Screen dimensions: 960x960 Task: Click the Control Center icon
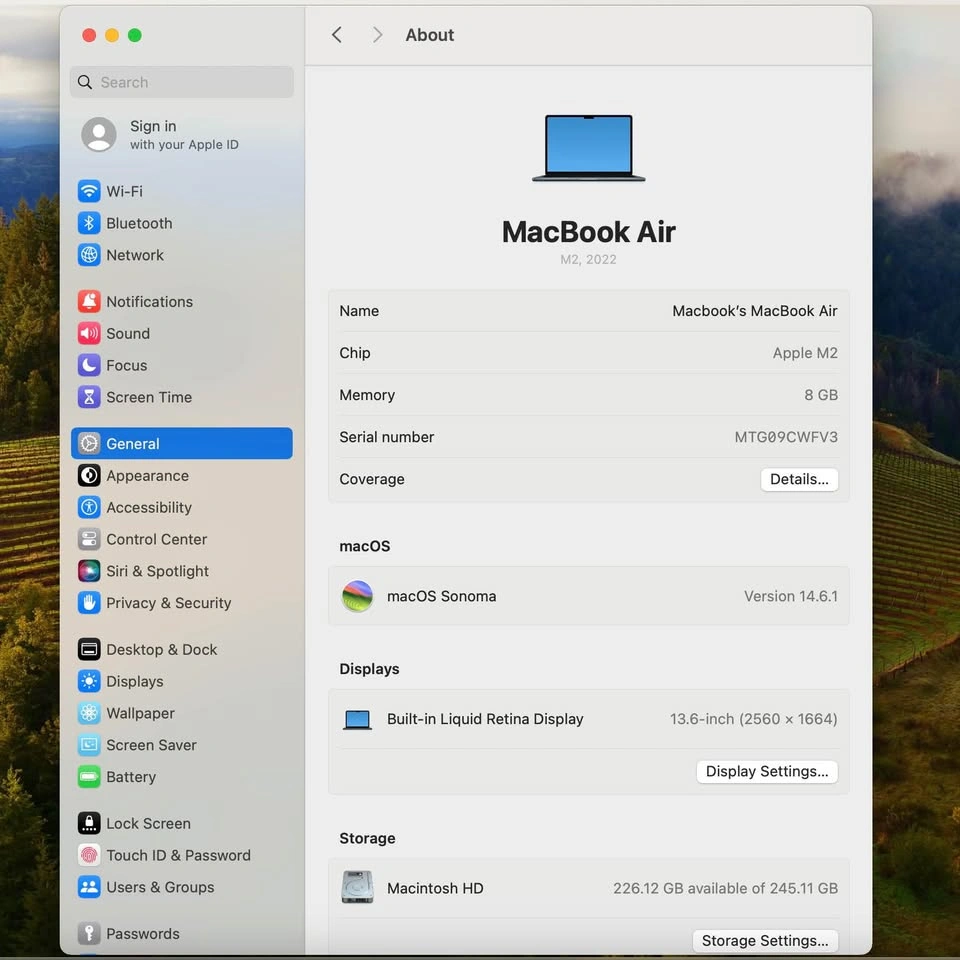tap(89, 539)
